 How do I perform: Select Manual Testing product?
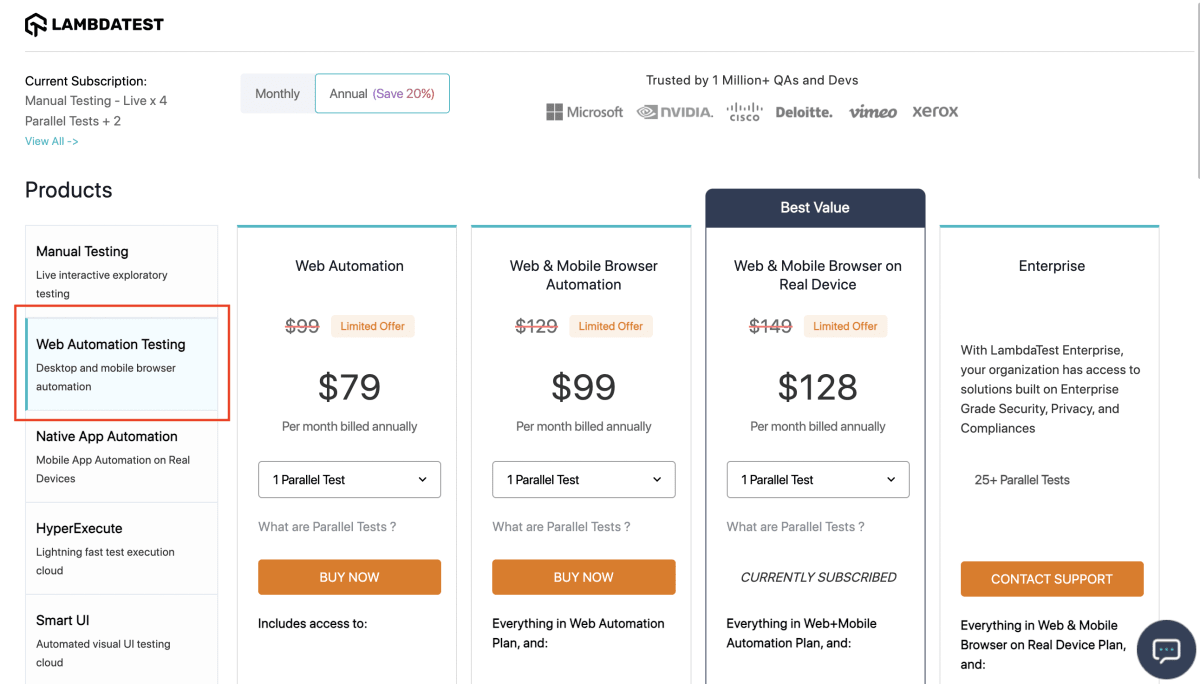tap(121, 272)
